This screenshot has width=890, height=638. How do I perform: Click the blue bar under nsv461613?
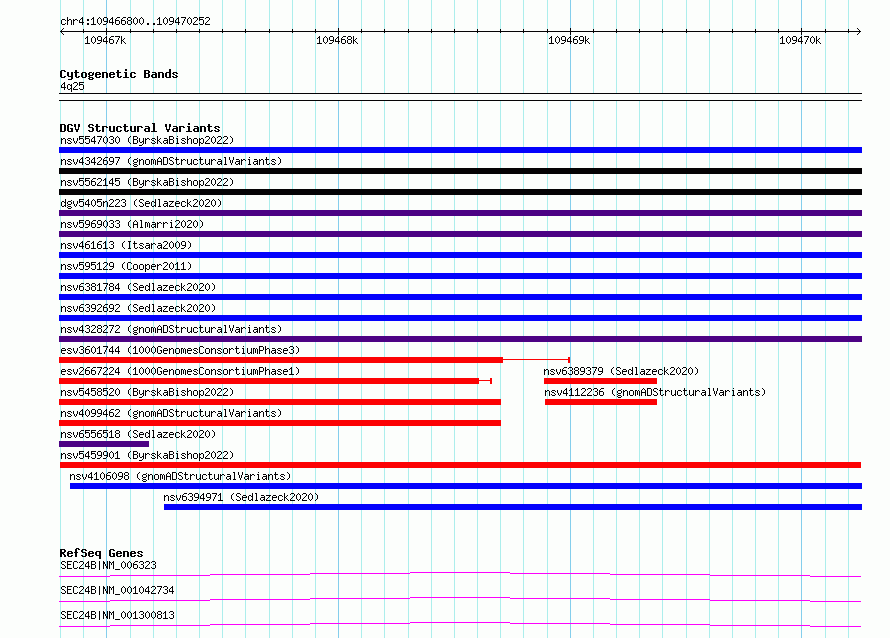click(x=460, y=255)
